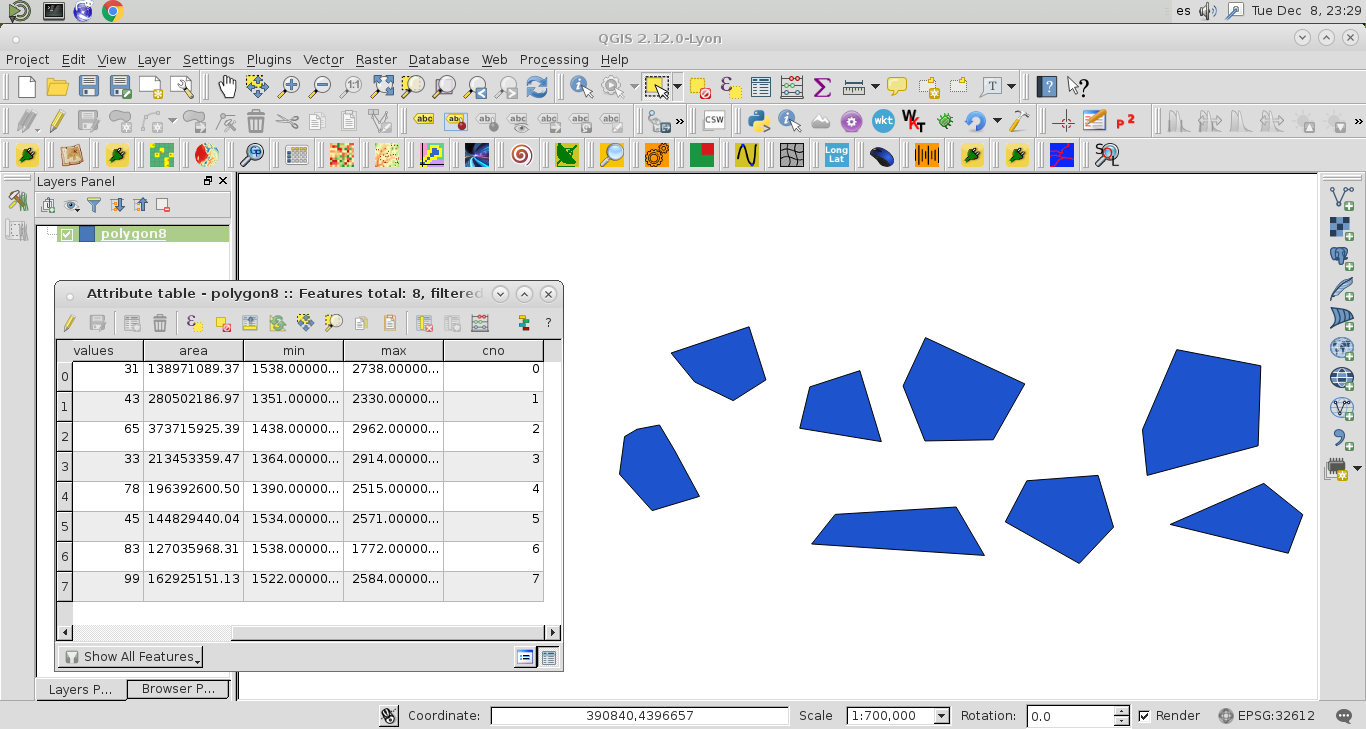Open the Project menu

coord(27,60)
